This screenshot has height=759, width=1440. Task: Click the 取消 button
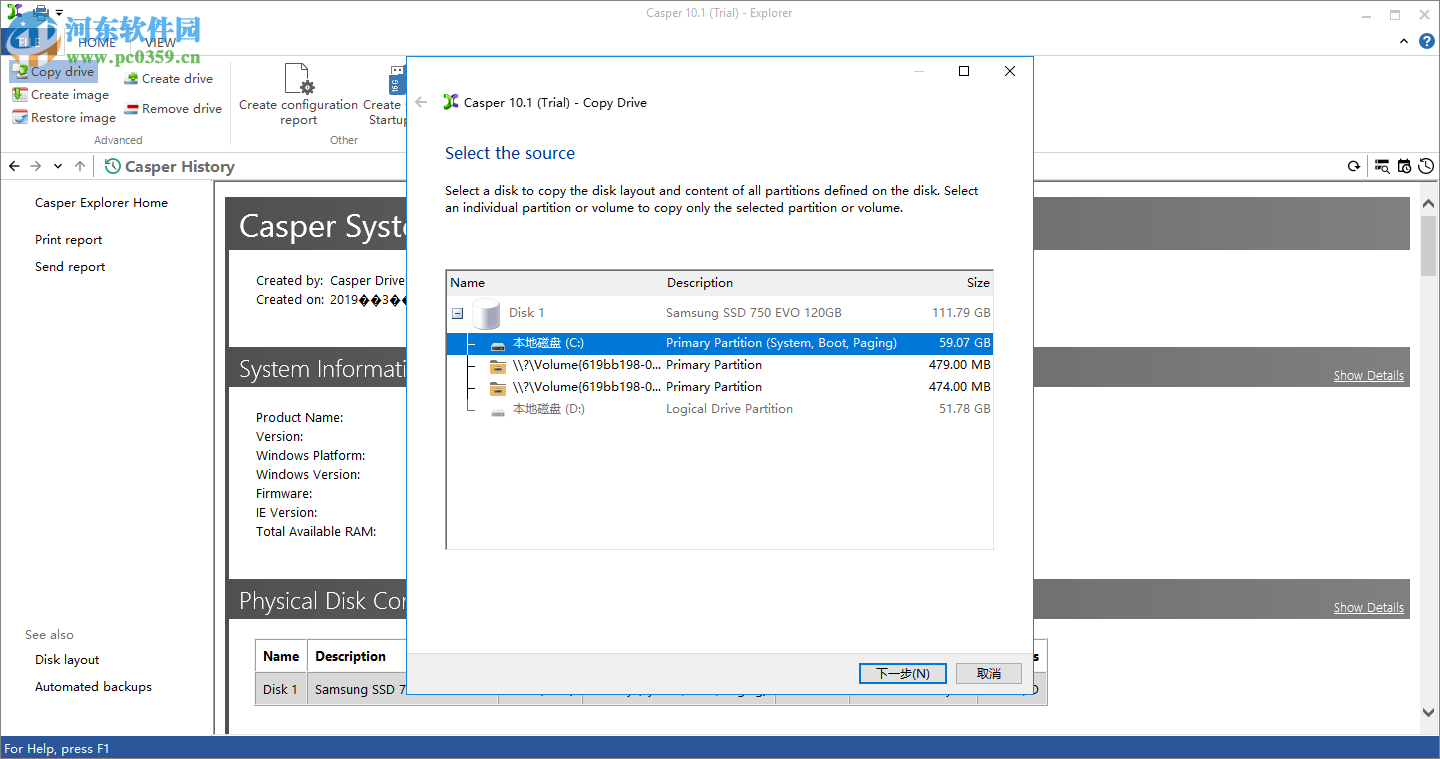pos(989,674)
